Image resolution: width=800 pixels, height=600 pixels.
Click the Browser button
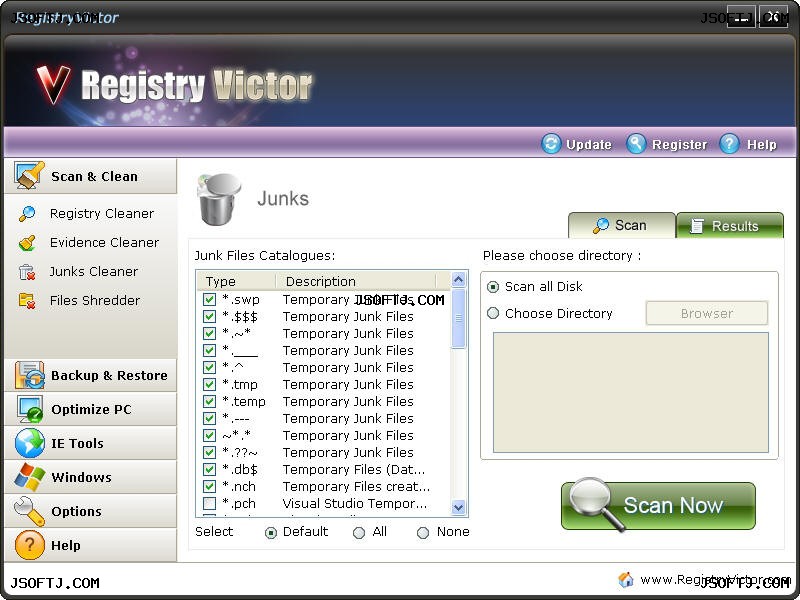(x=707, y=313)
